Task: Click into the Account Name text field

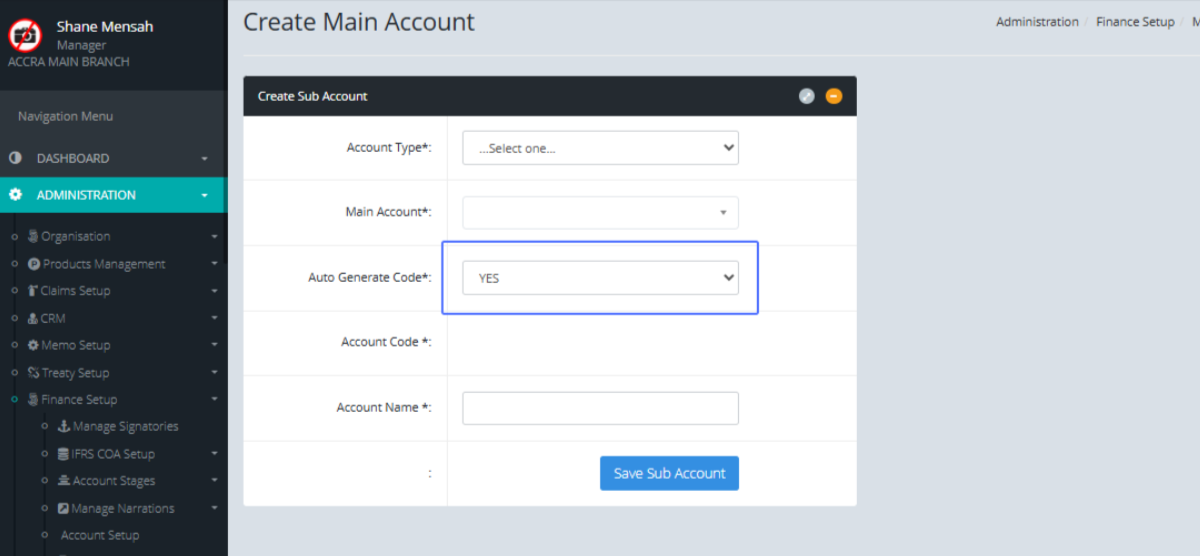Action: click(600, 408)
